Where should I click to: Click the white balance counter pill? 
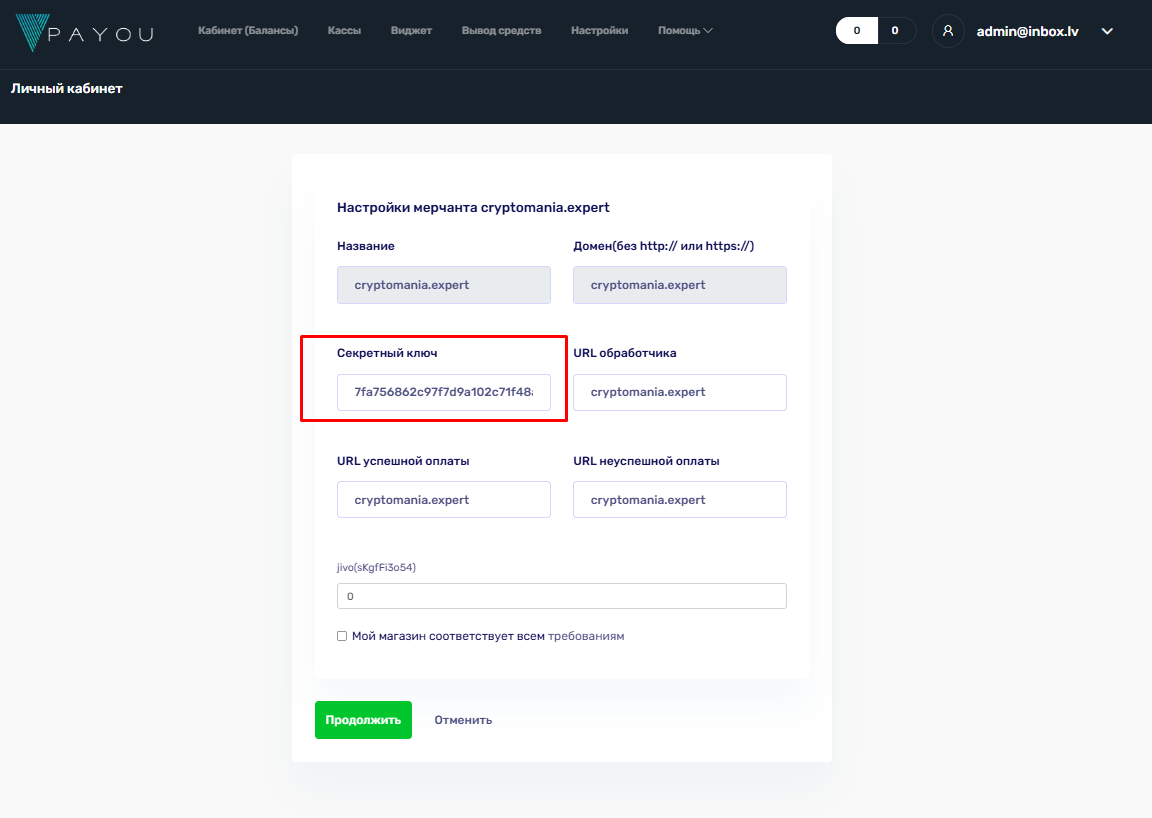857,31
